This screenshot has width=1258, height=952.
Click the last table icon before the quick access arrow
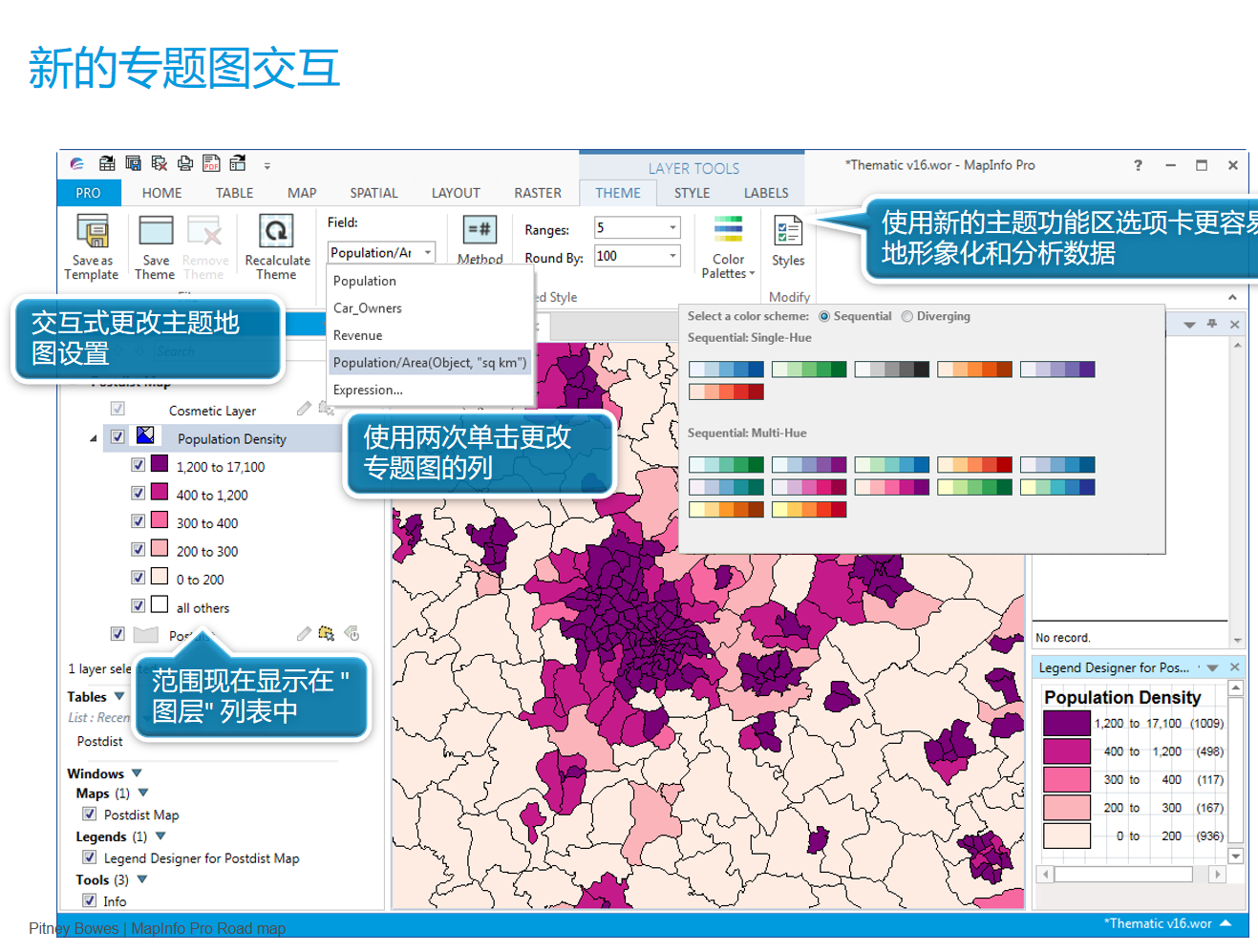coord(238,163)
